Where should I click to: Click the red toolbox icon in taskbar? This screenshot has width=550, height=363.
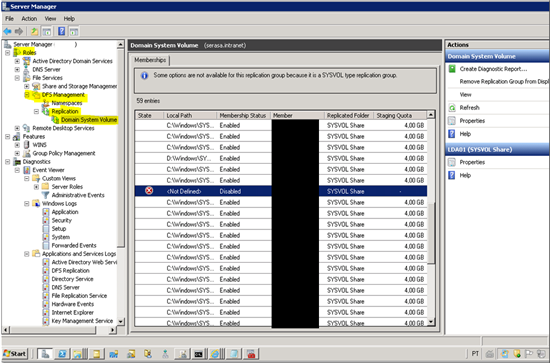click(x=251, y=354)
